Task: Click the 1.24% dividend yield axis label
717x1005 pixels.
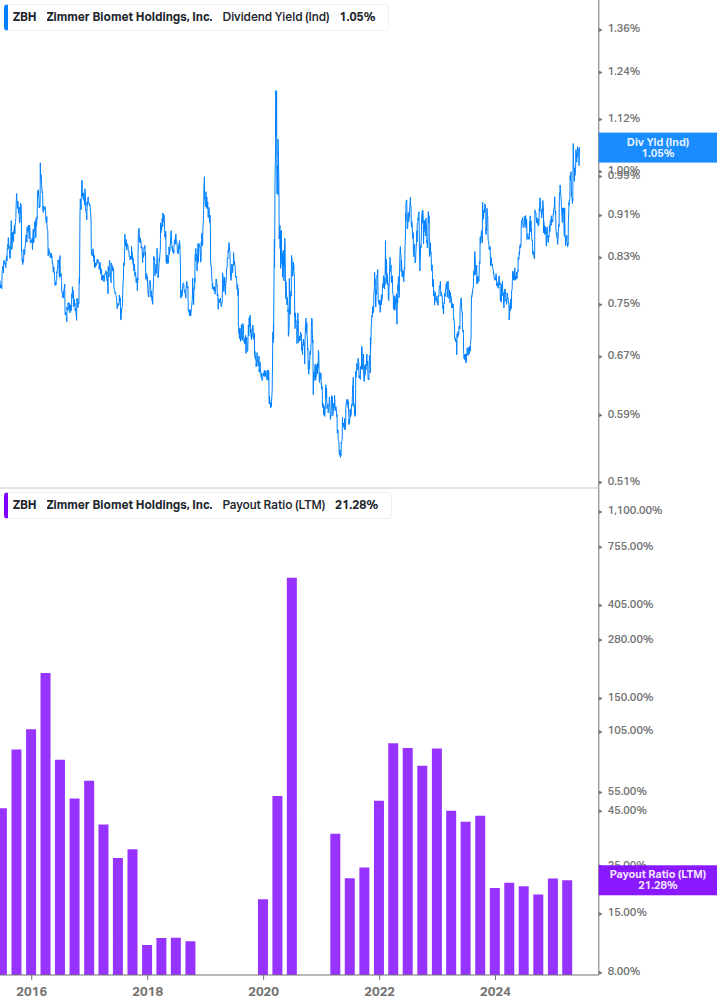Action: (623, 71)
